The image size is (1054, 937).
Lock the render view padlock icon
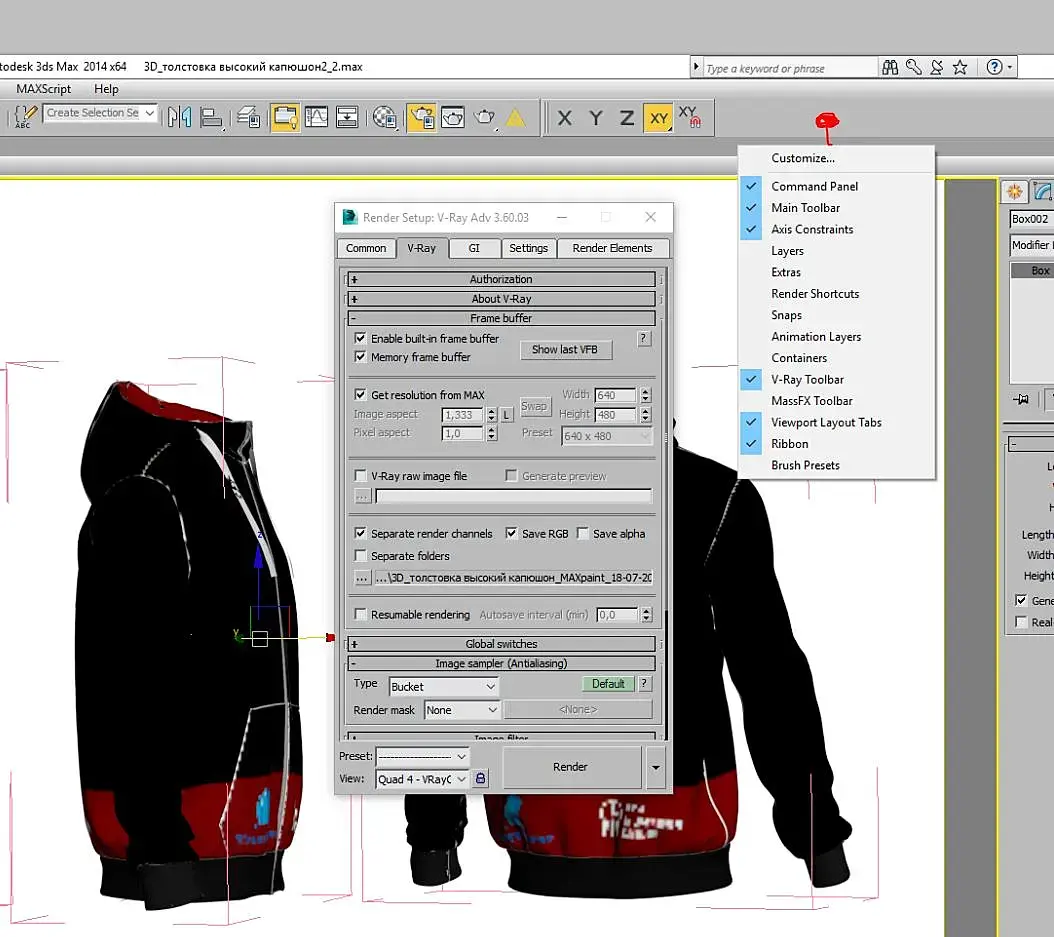click(480, 778)
